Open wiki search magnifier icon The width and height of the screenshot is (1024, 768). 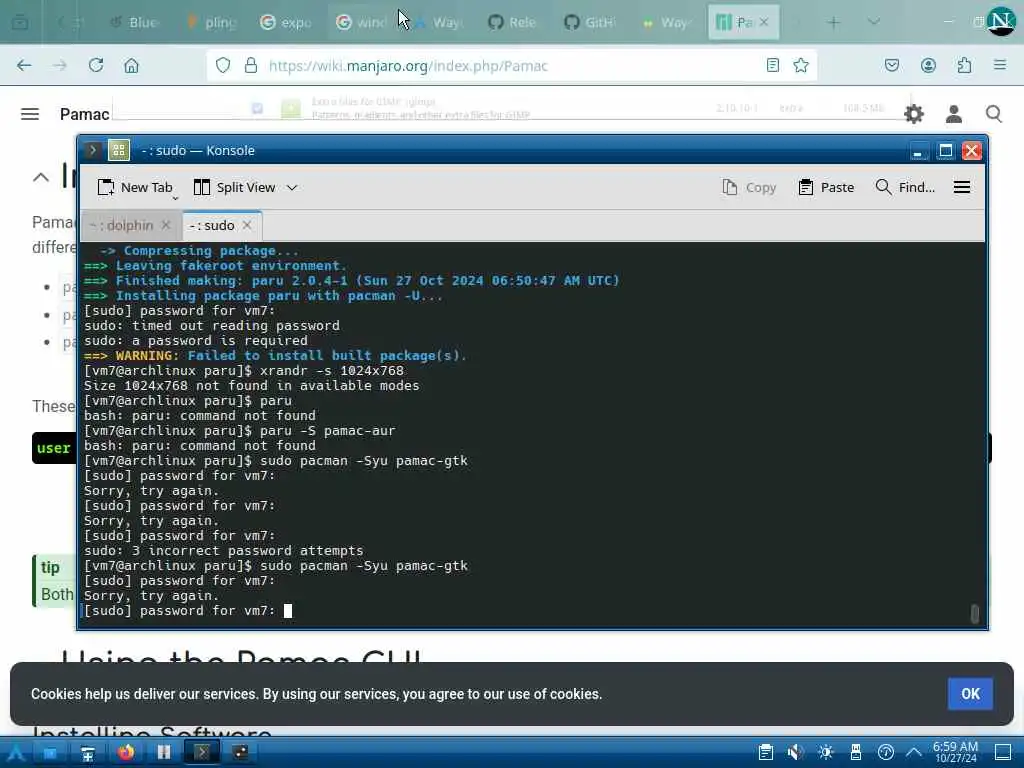click(x=994, y=114)
